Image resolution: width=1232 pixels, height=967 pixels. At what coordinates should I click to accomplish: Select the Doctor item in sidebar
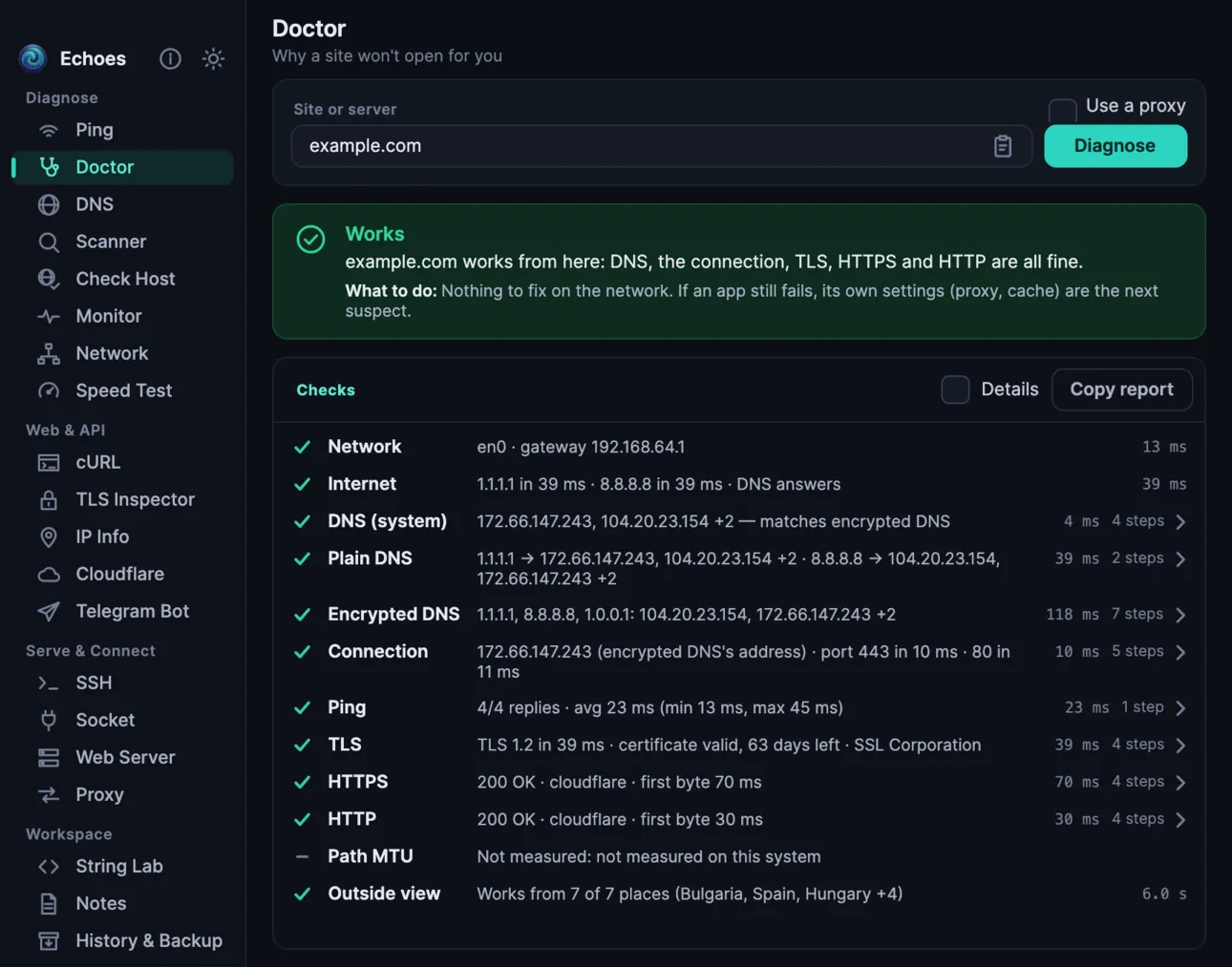(122, 167)
